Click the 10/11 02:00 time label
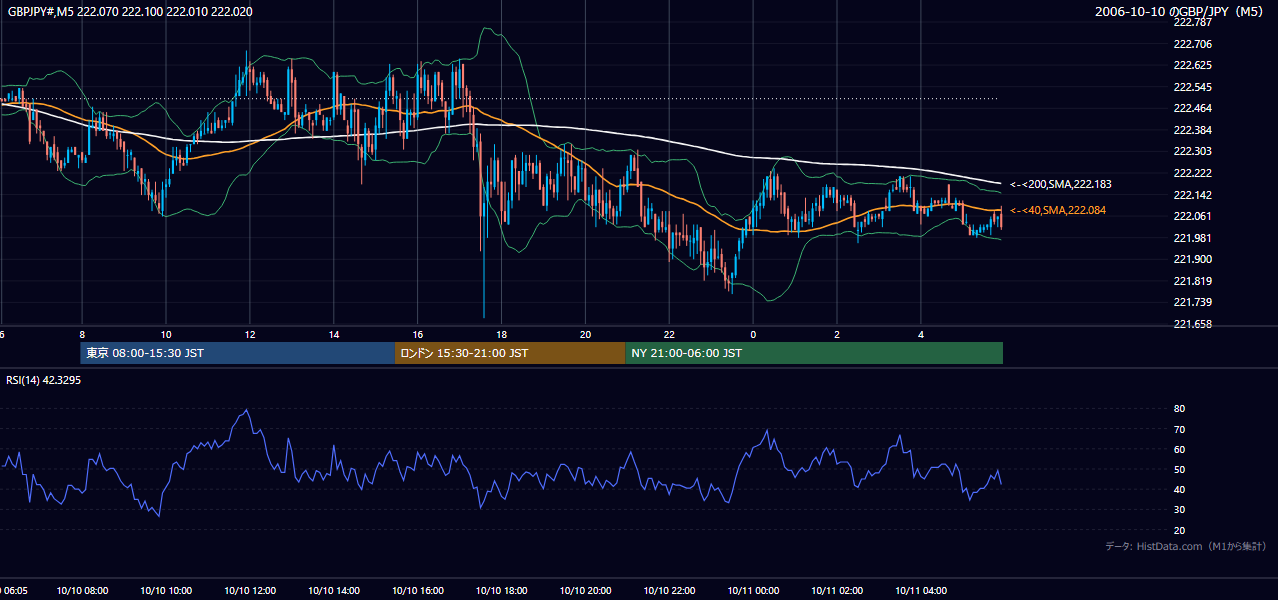Screen dimensions: 1278x600 coord(837,591)
